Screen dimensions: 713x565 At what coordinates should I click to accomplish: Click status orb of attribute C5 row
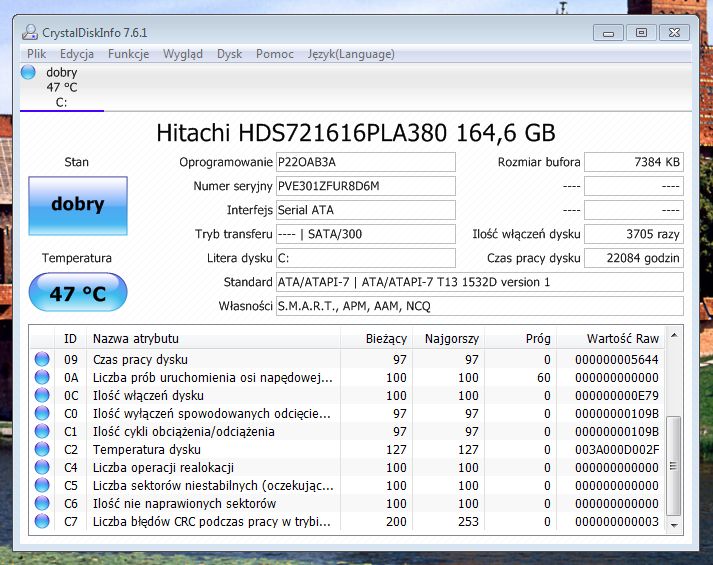click(x=42, y=485)
